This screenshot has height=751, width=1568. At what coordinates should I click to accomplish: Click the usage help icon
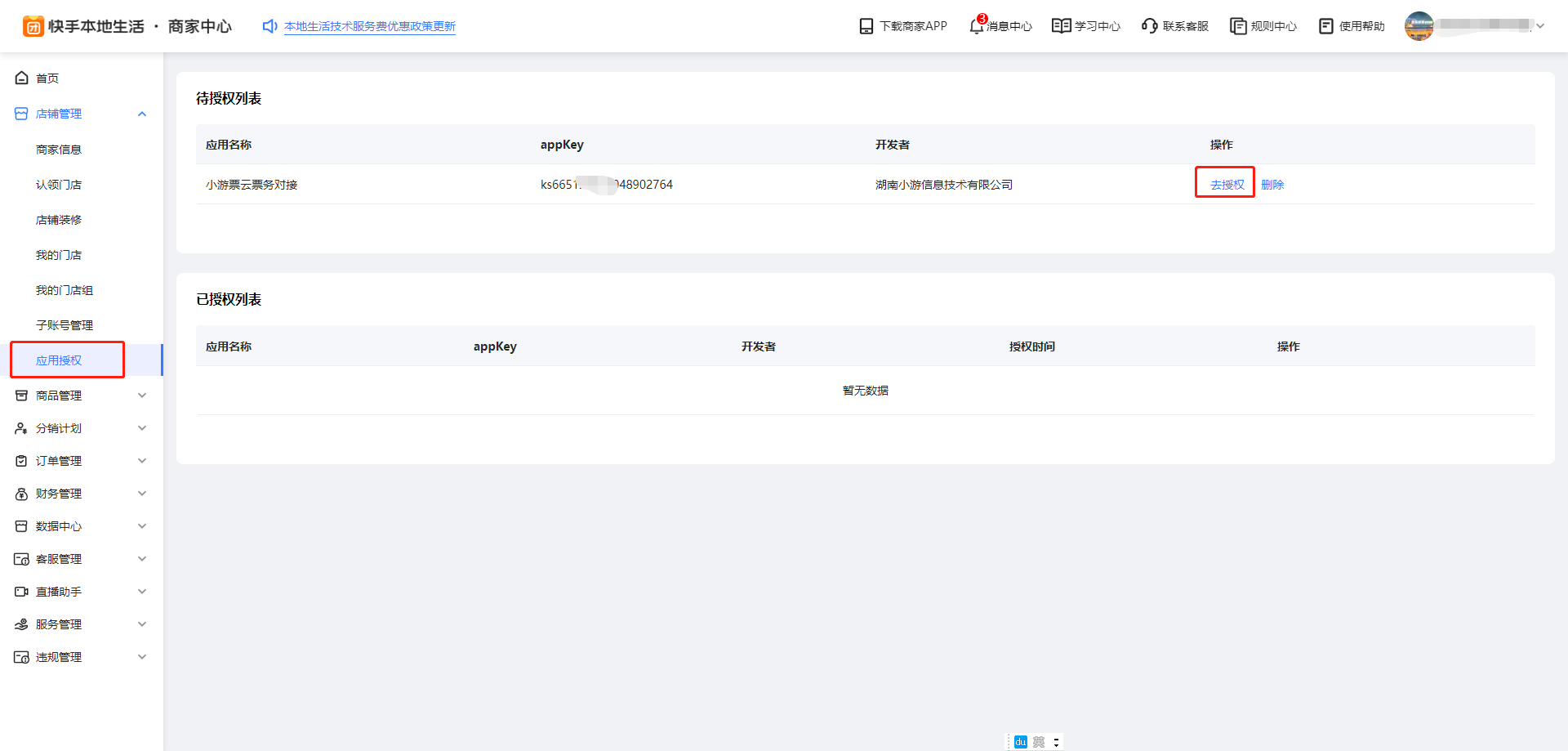tap(1326, 26)
